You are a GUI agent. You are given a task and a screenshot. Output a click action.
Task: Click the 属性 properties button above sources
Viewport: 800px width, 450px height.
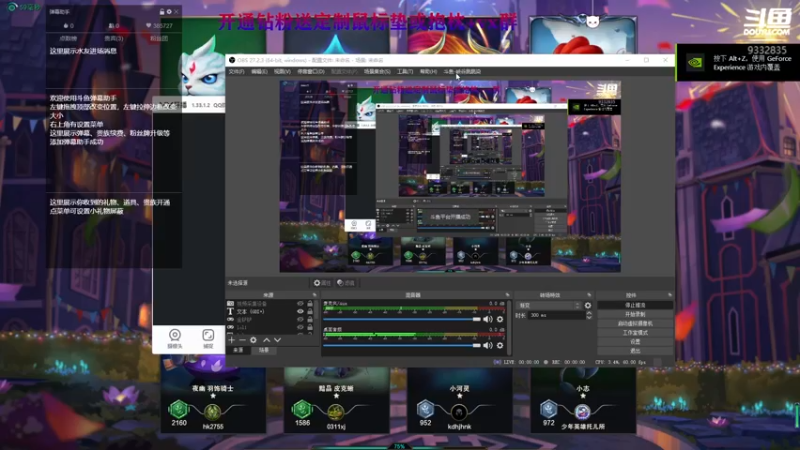click(x=322, y=283)
